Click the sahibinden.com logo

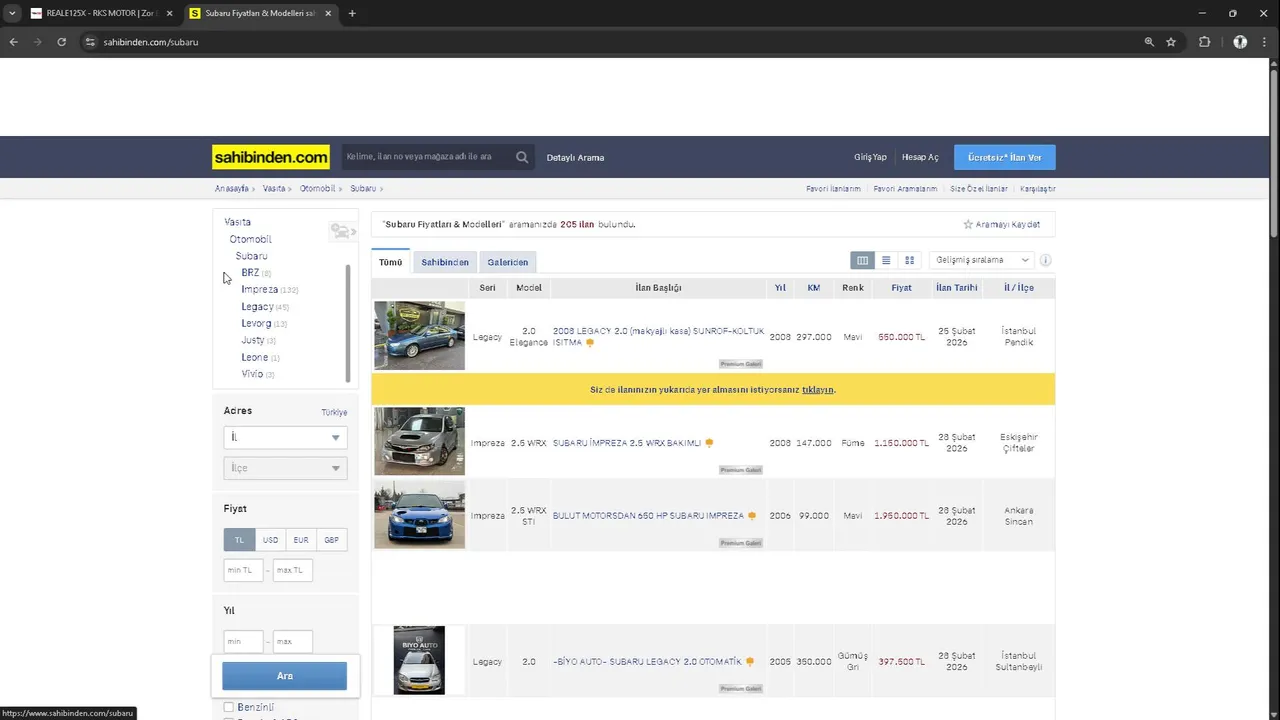(x=270, y=157)
